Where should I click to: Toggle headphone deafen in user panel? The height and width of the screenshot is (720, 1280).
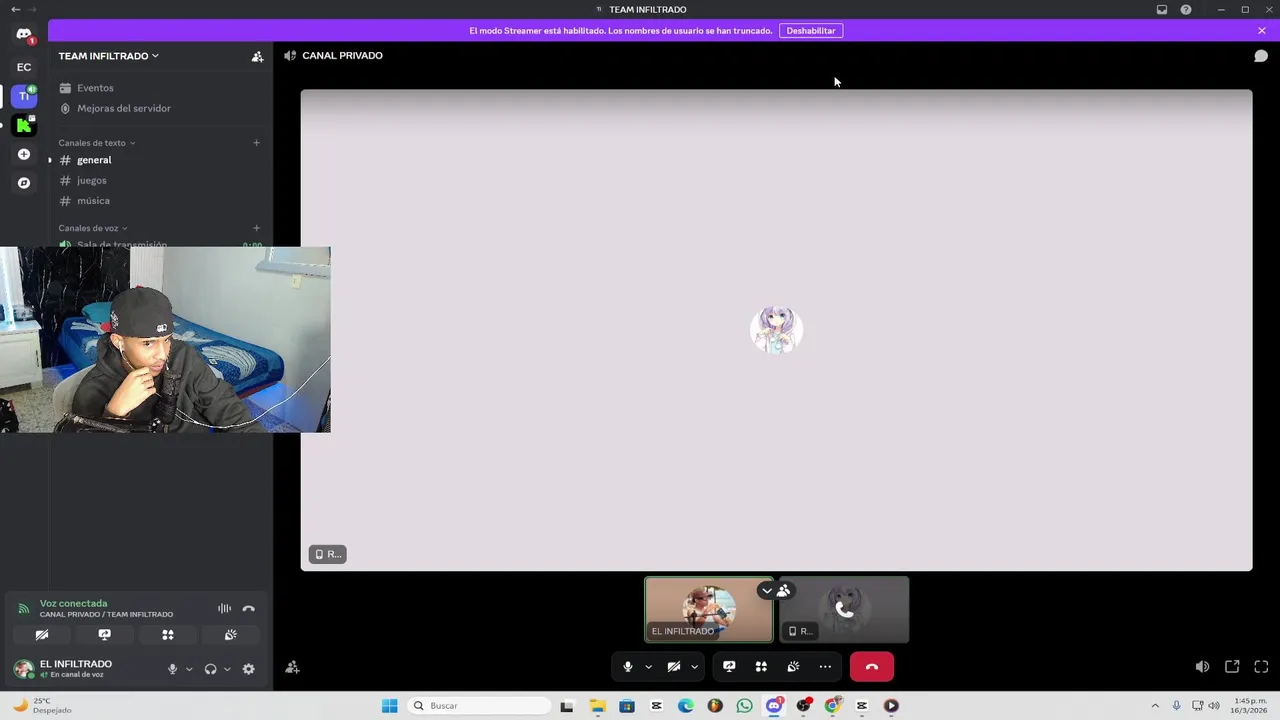click(210, 669)
